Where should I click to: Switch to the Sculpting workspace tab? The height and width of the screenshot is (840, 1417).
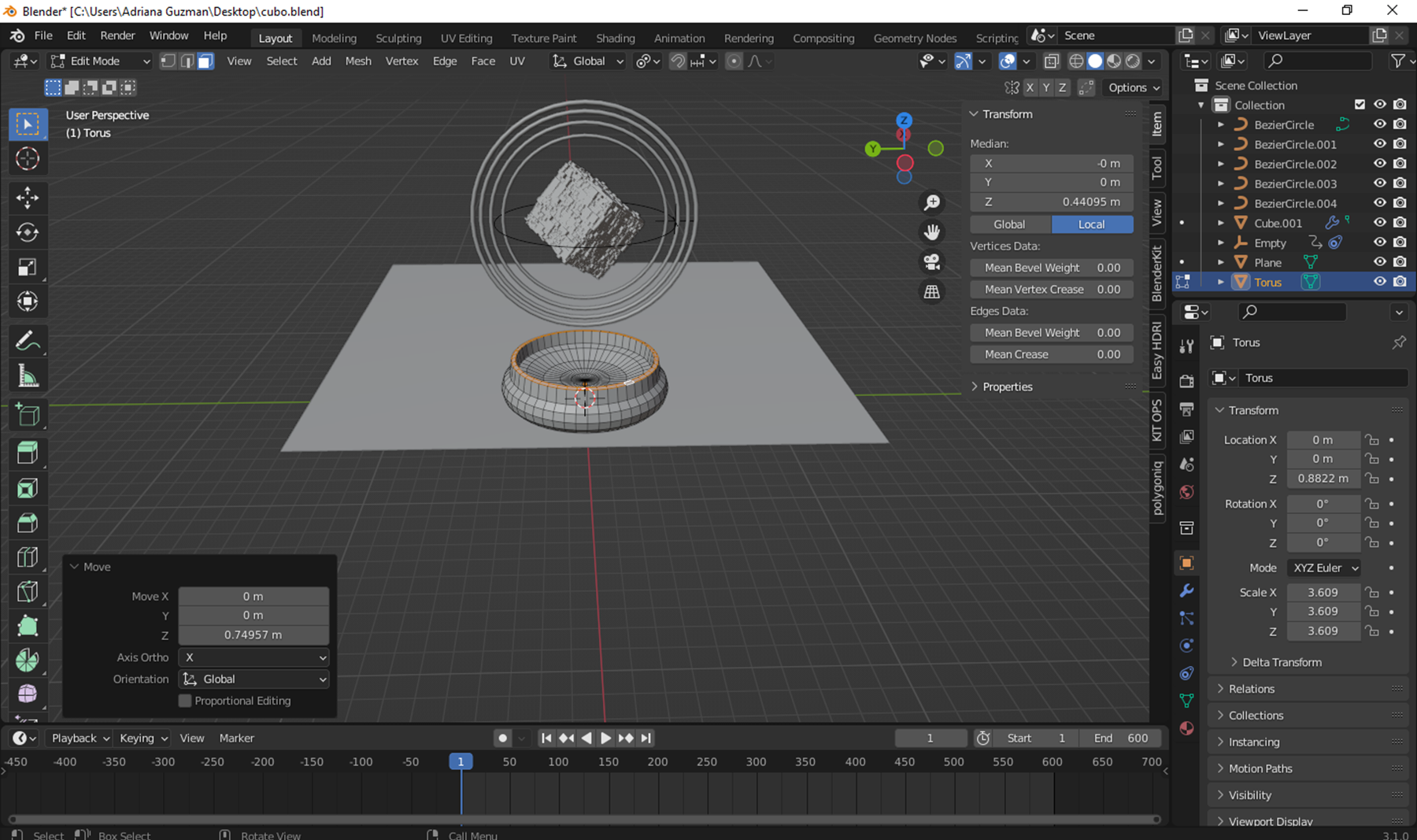(398, 38)
